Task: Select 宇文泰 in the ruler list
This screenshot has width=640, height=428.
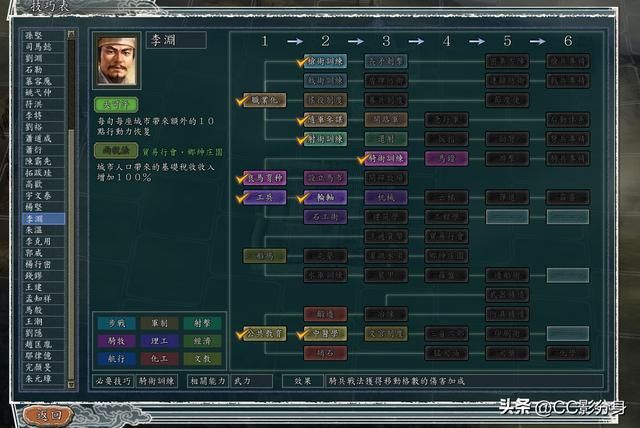Action: (x=43, y=195)
